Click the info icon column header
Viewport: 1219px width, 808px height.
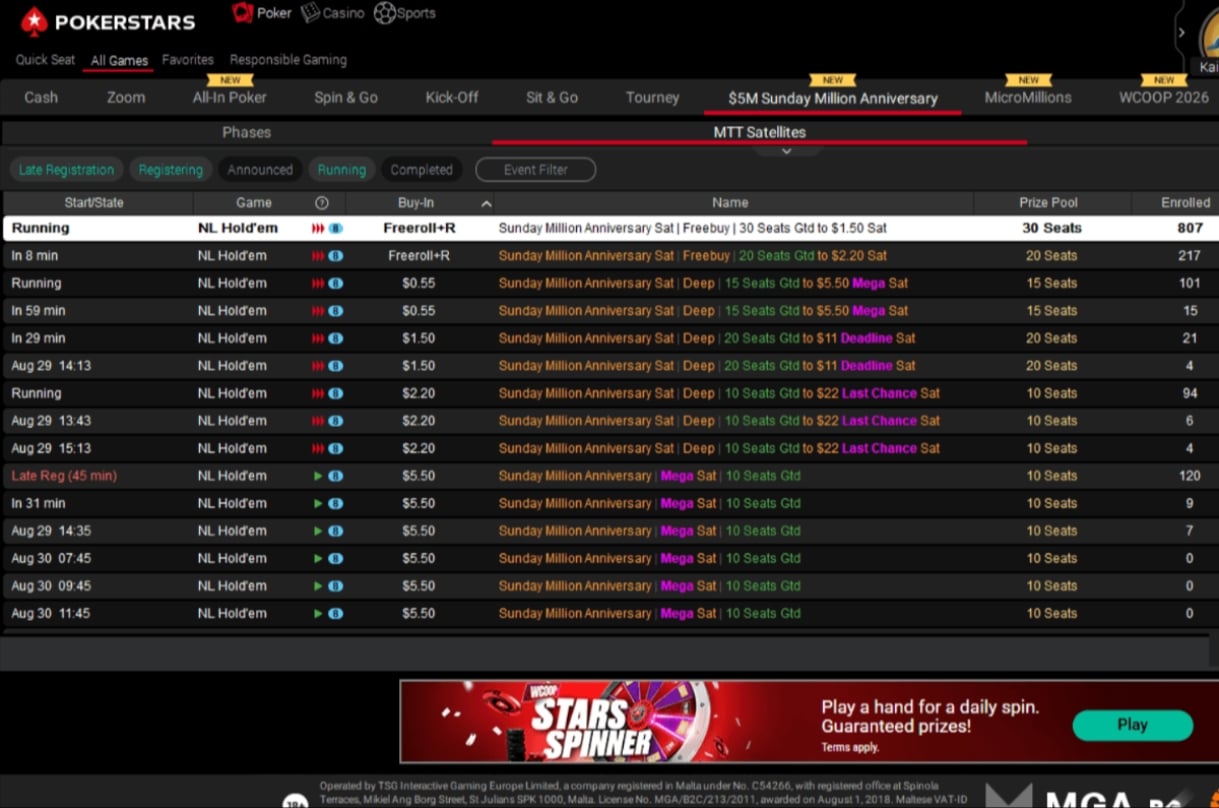[x=321, y=203]
